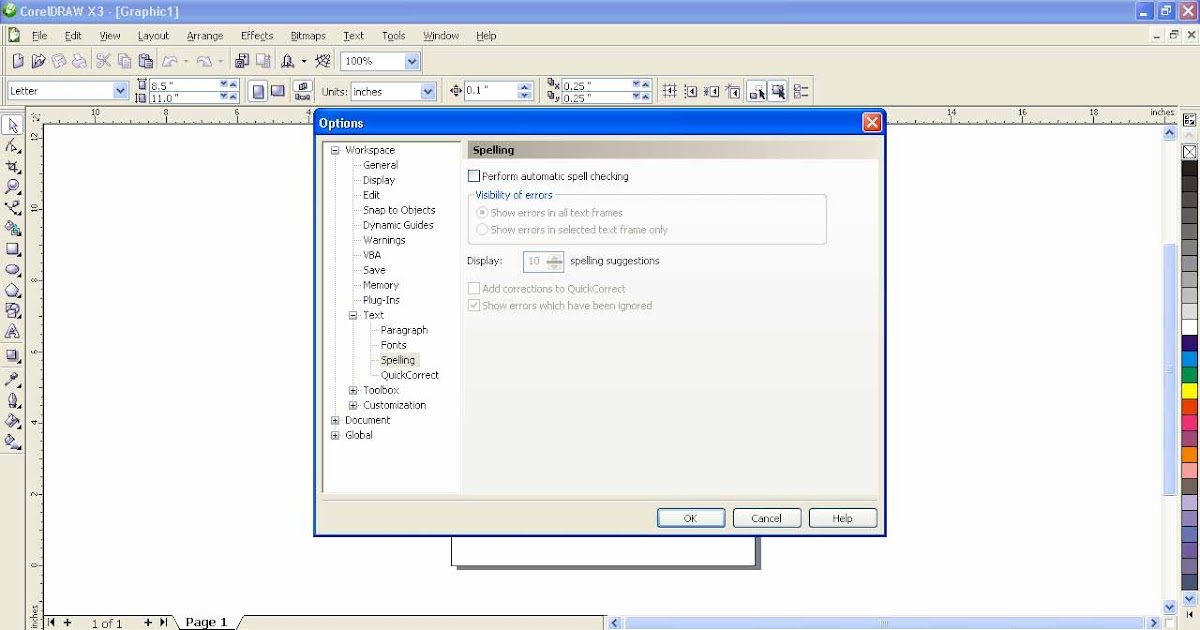The width and height of the screenshot is (1200, 630).
Task: Click the Cut scissors icon
Action: 103,61
